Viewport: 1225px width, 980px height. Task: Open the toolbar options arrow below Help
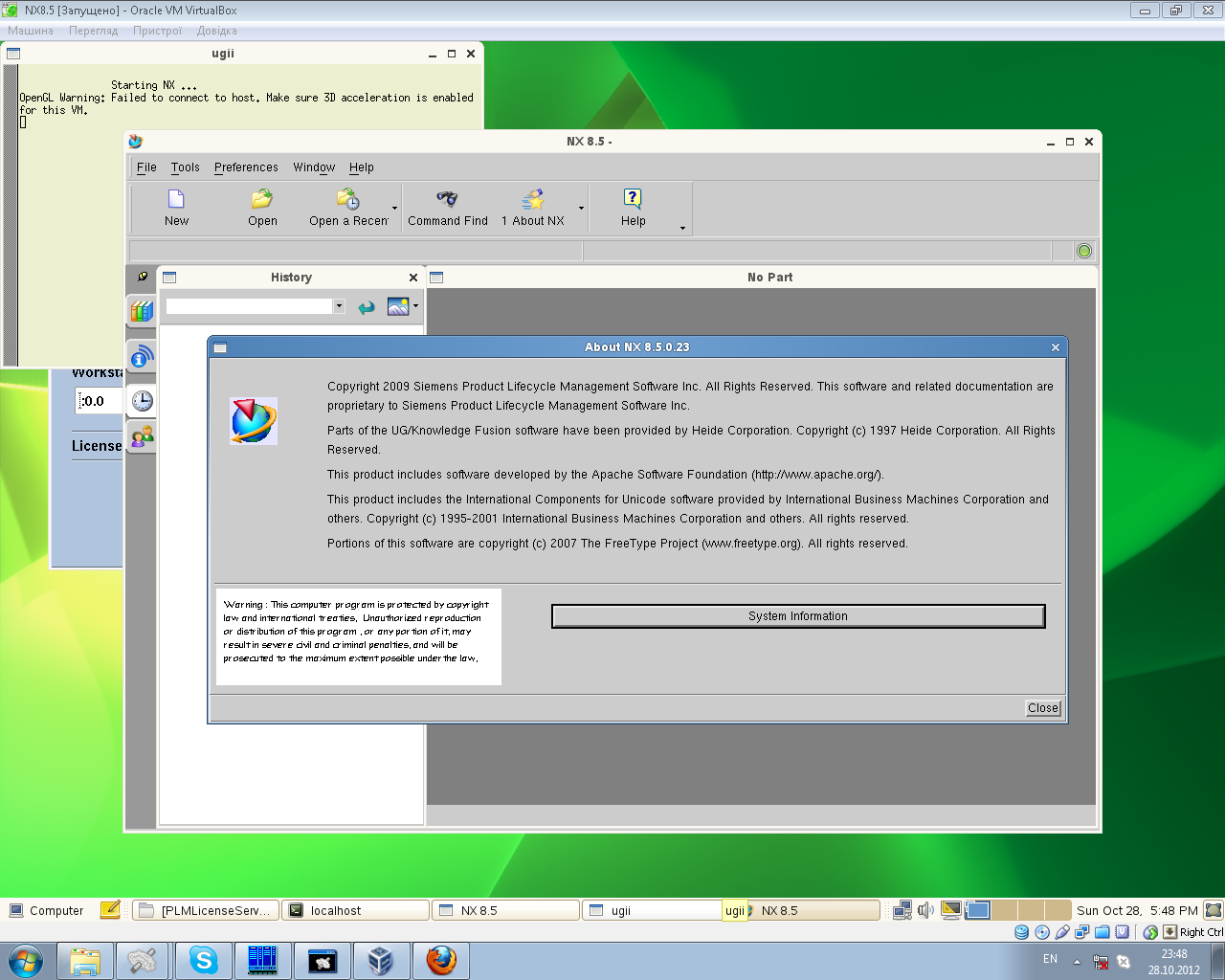tap(682, 228)
